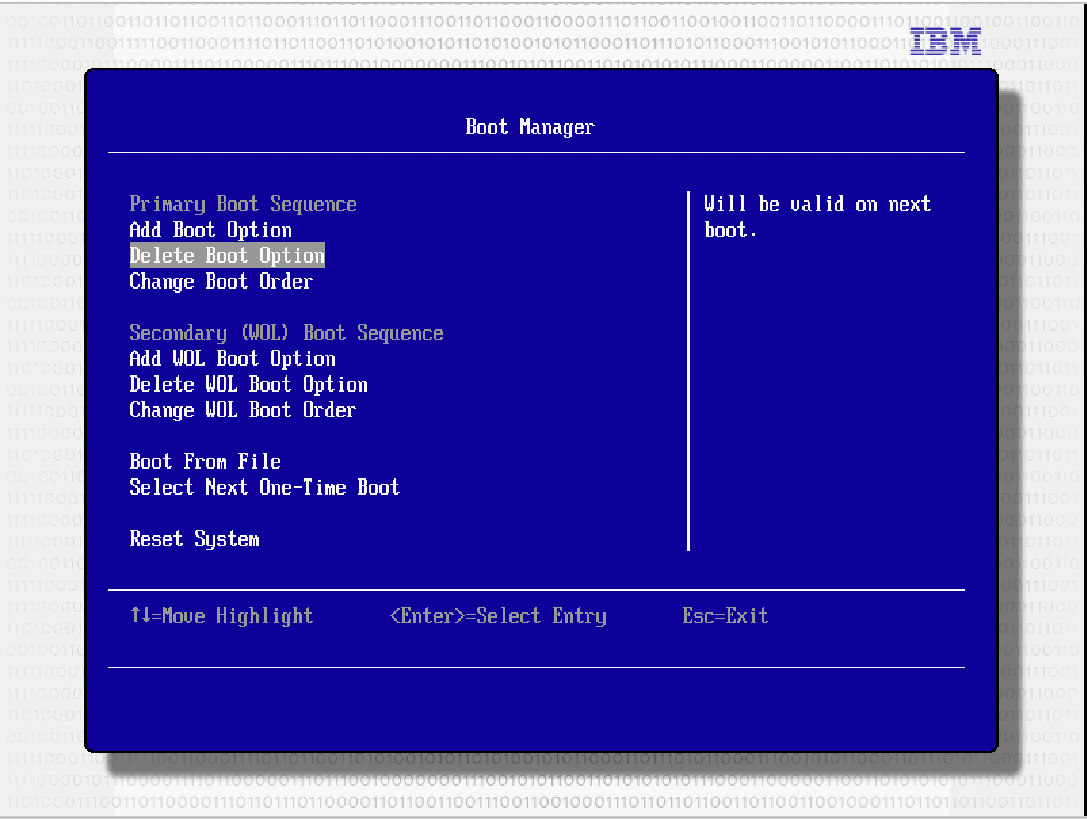This screenshot has width=1087, height=819.
Task: Select Delete WOL Boot Option
Action: pos(248,384)
